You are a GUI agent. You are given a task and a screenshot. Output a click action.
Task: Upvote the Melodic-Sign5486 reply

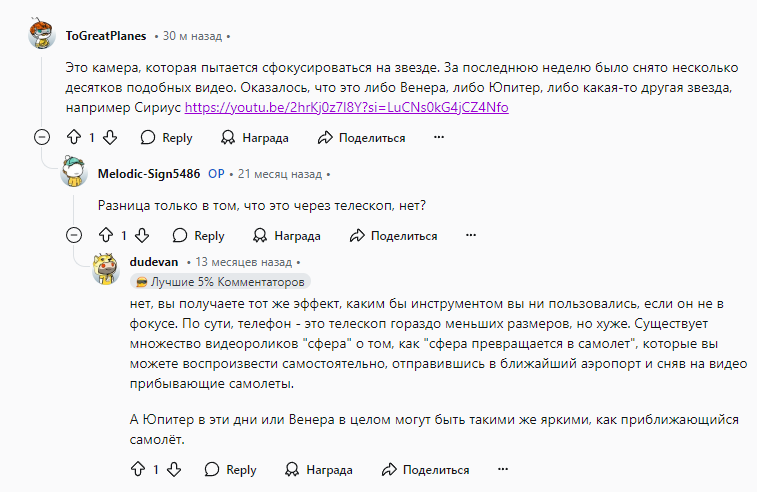click(106, 236)
